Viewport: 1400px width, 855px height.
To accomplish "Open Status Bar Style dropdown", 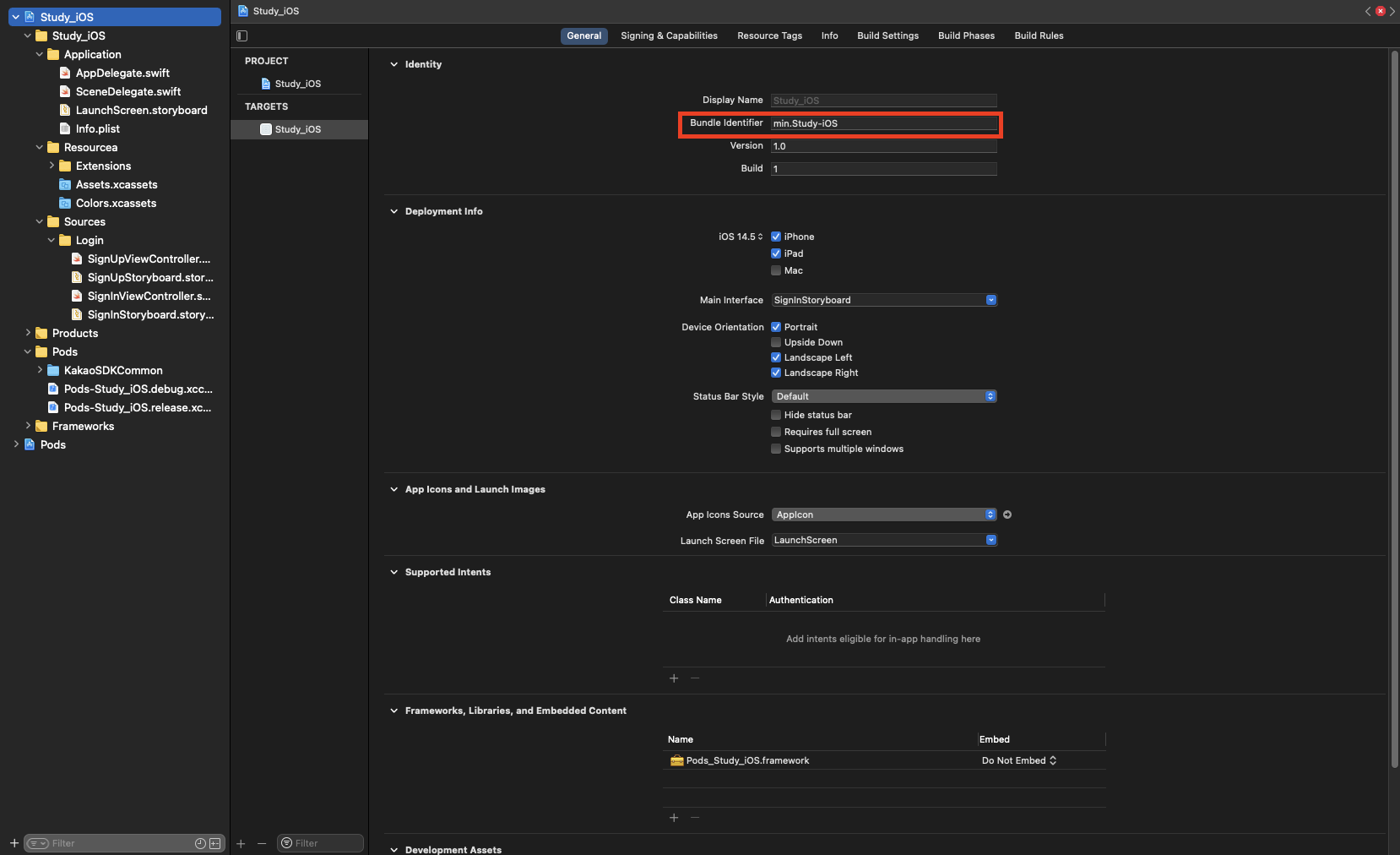I will point(884,396).
